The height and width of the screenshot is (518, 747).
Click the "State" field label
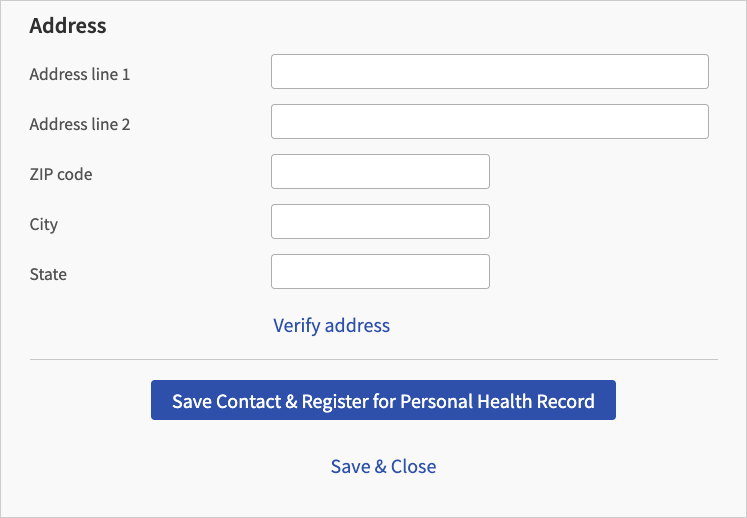pyautogui.click(x=48, y=274)
